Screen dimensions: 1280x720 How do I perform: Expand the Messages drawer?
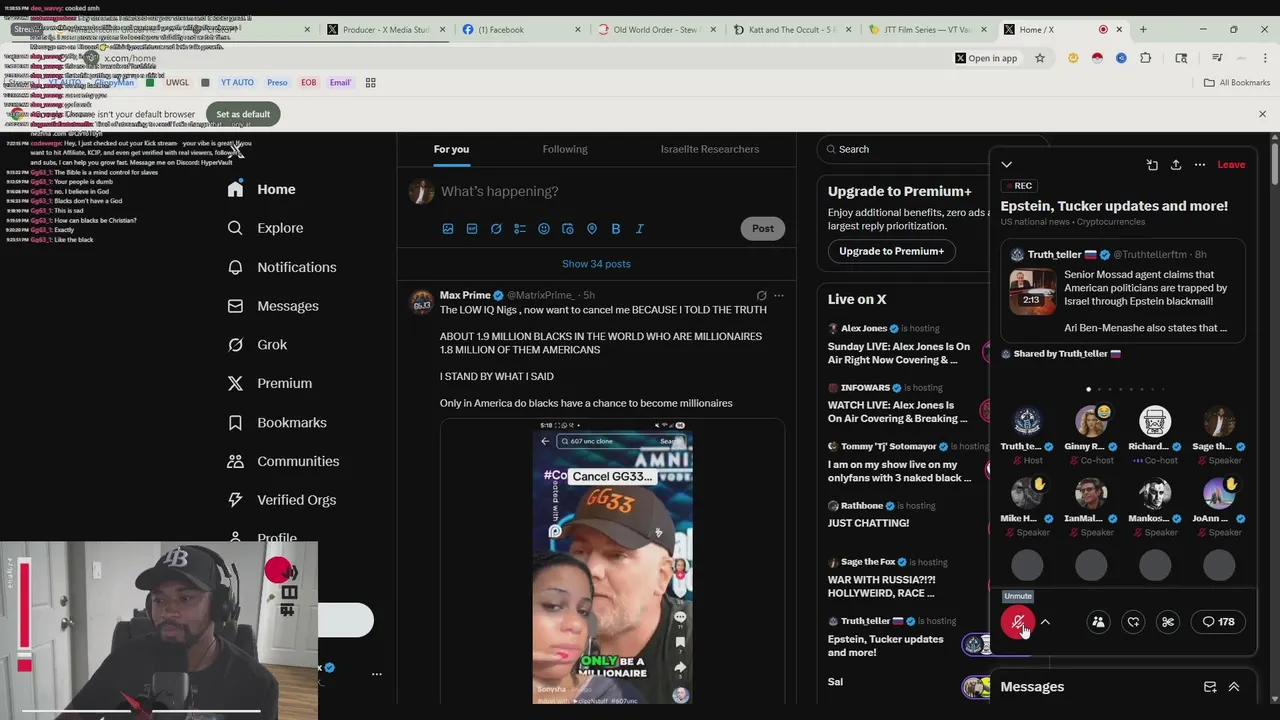[x=1234, y=687]
